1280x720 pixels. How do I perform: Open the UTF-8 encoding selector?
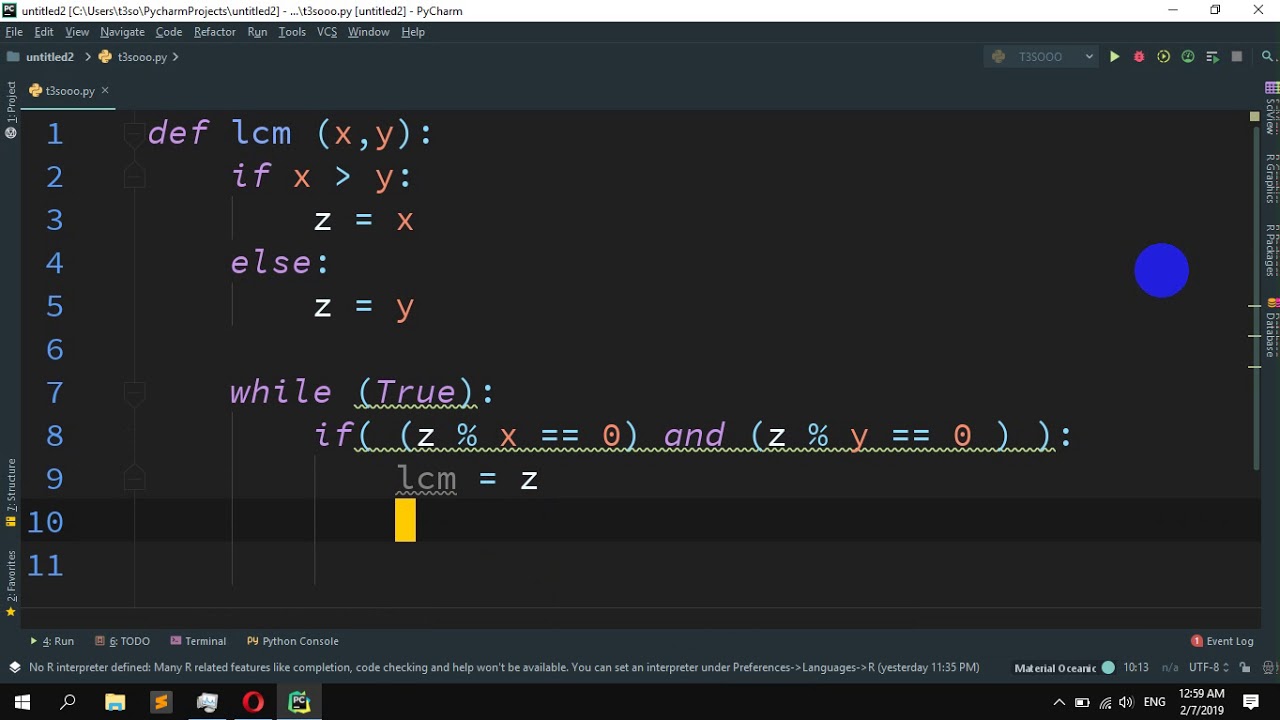1208,667
